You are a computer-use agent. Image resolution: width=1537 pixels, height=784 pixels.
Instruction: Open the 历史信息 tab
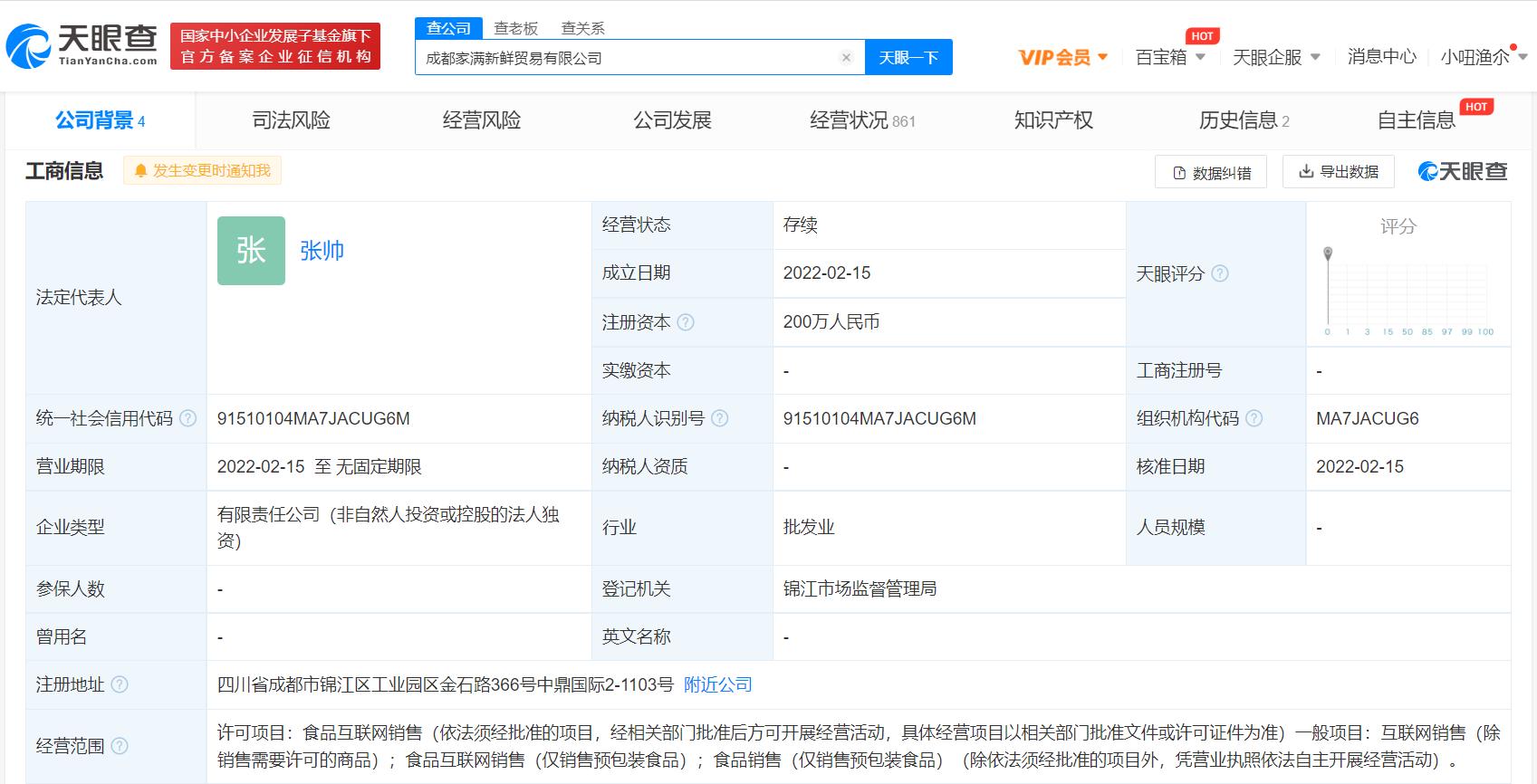tap(1244, 120)
